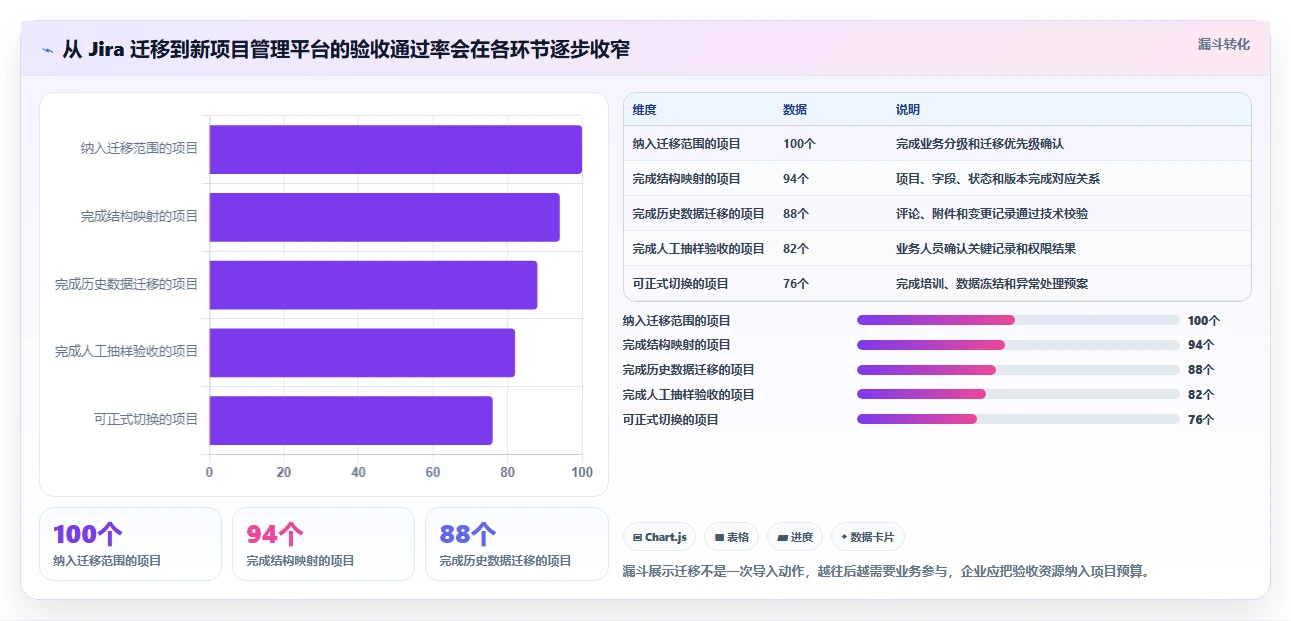This screenshot has height=621, width=1291.
Task: Click table cell 完成结构映射的项目 in 维度 column
Action: coord(687,179)
